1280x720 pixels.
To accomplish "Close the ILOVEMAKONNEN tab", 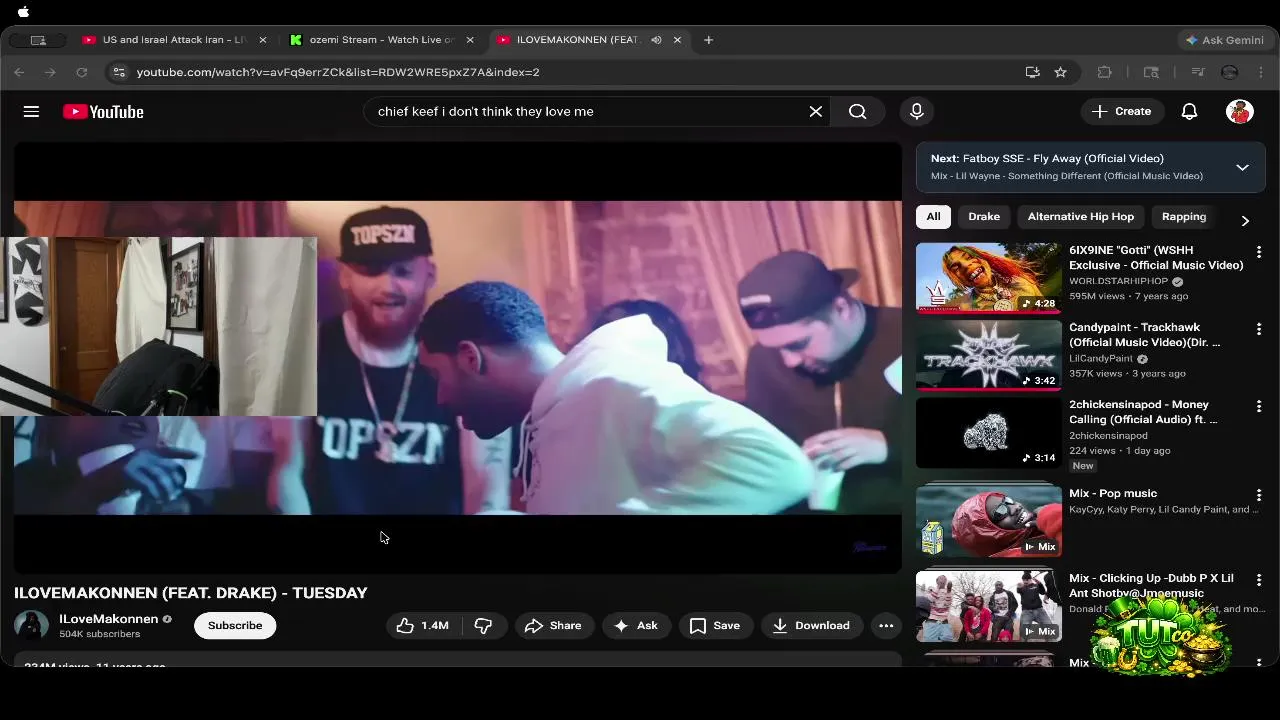I will pyautogui.click(x=677, y=40).
